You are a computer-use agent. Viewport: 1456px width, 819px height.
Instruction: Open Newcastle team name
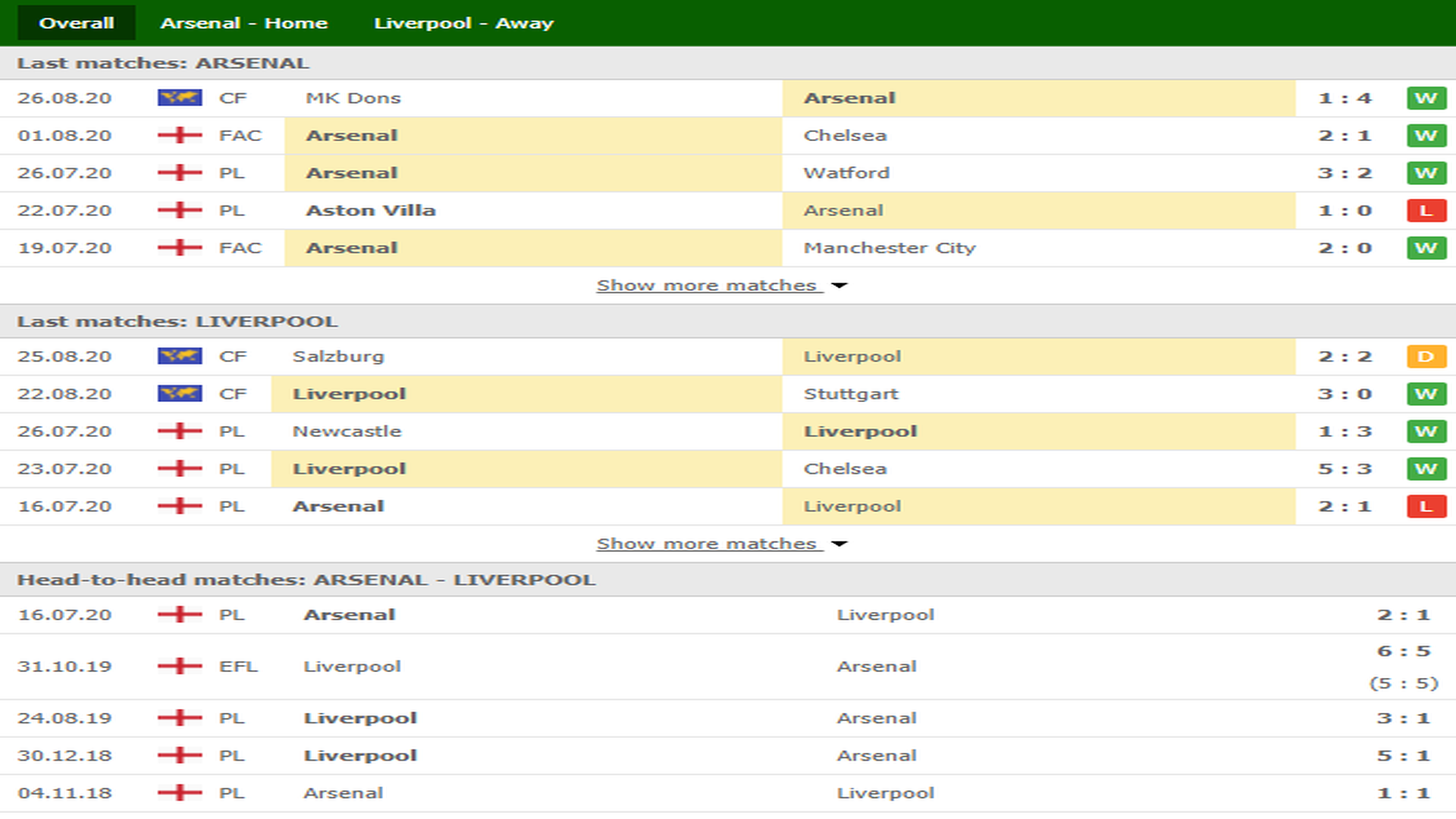(x=347, y=431)
